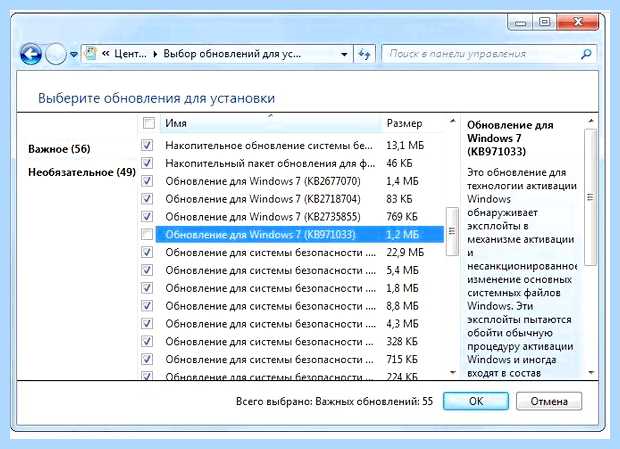This screenshot has width=620, height=449.
Task: Uncheck the 8,8 МБ security update checkbox
Action: tap(147, 306)
